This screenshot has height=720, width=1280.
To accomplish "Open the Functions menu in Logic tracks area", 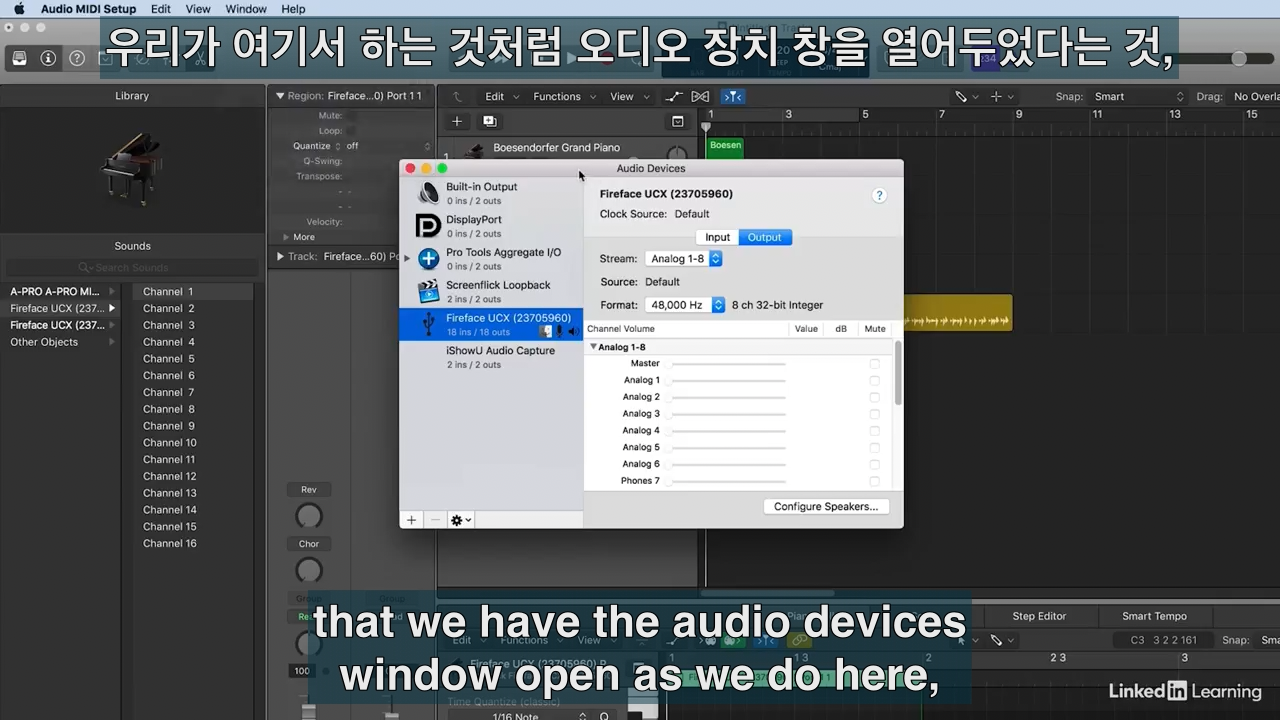I will tap(563, 97).
